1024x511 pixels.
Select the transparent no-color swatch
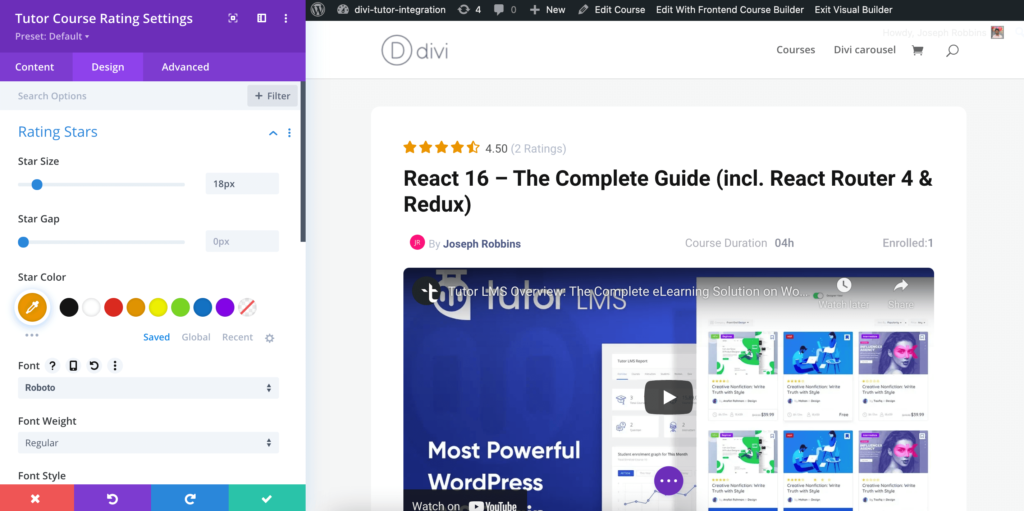(x=247, y=307)
